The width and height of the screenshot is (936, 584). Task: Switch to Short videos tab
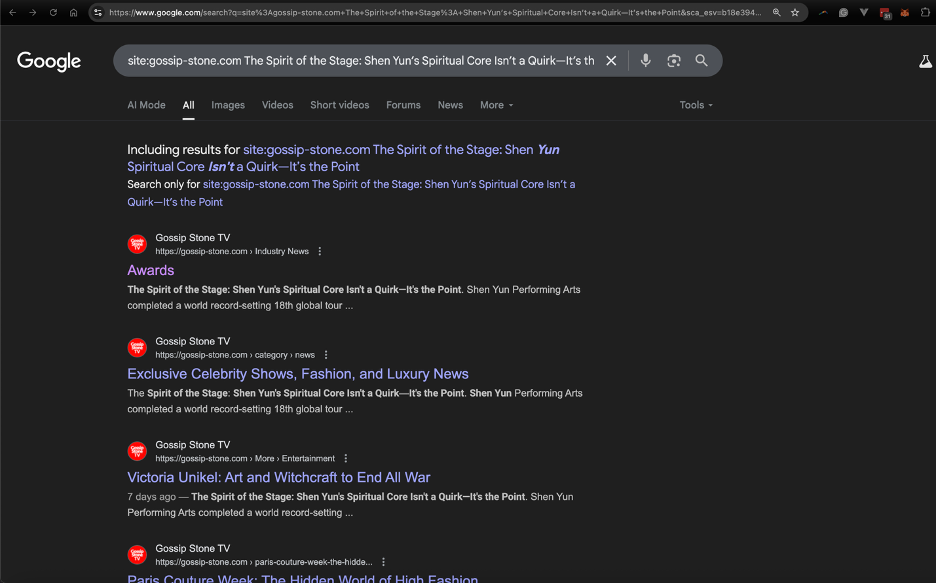(340, 105)
